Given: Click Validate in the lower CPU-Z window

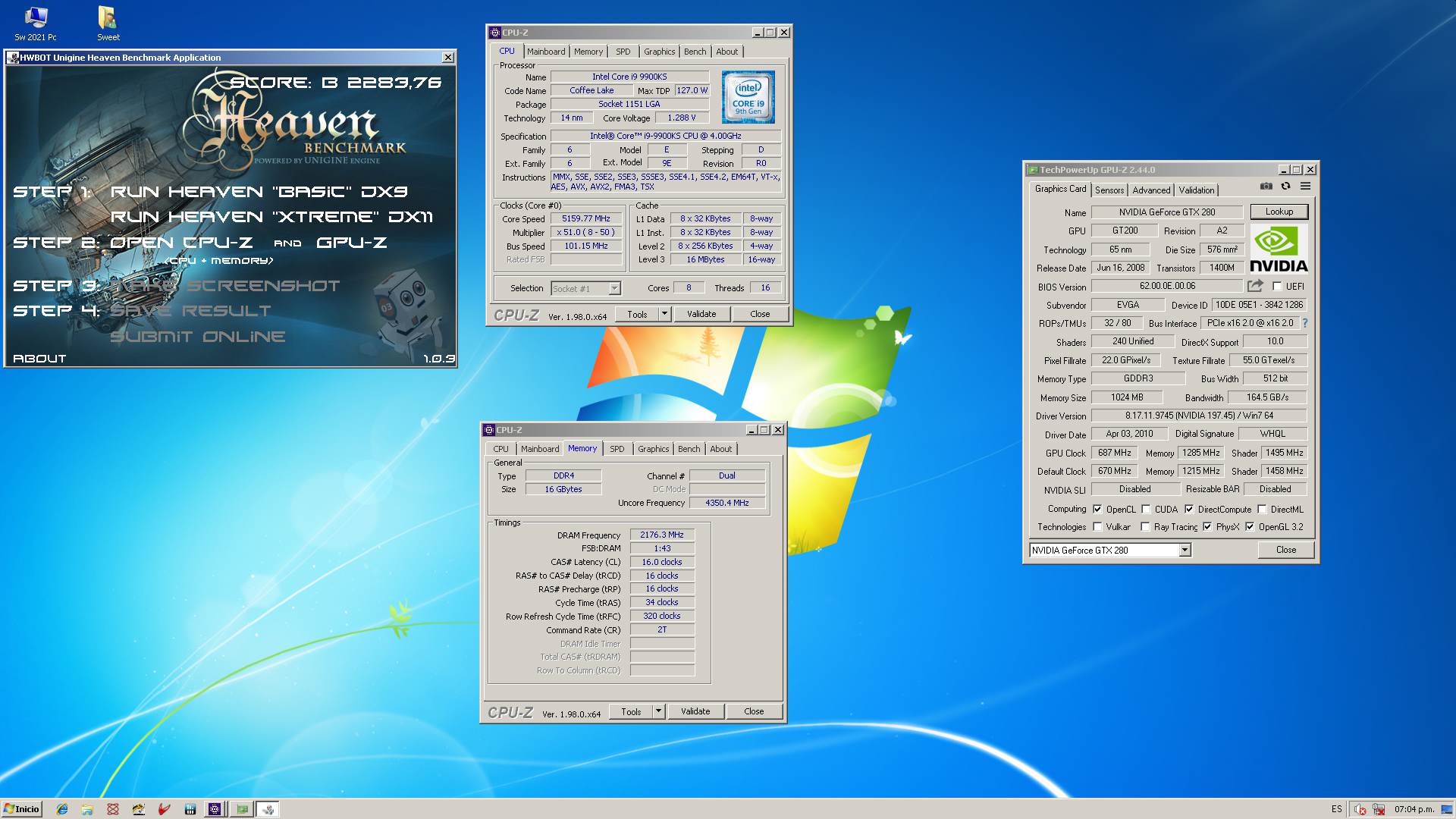Looking at the screenshot, I should [x=695, y=711].
